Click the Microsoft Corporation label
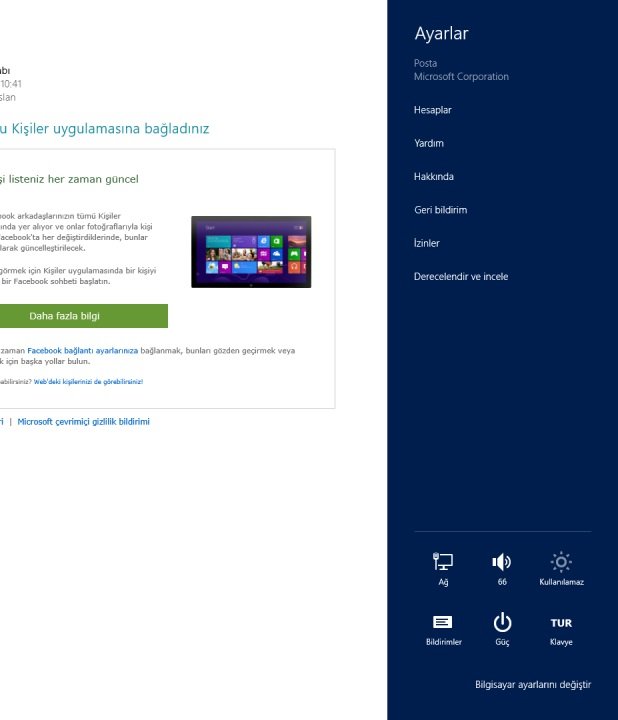Image resolution: width=618 pixels, height=720 pixels. (461, 77)
